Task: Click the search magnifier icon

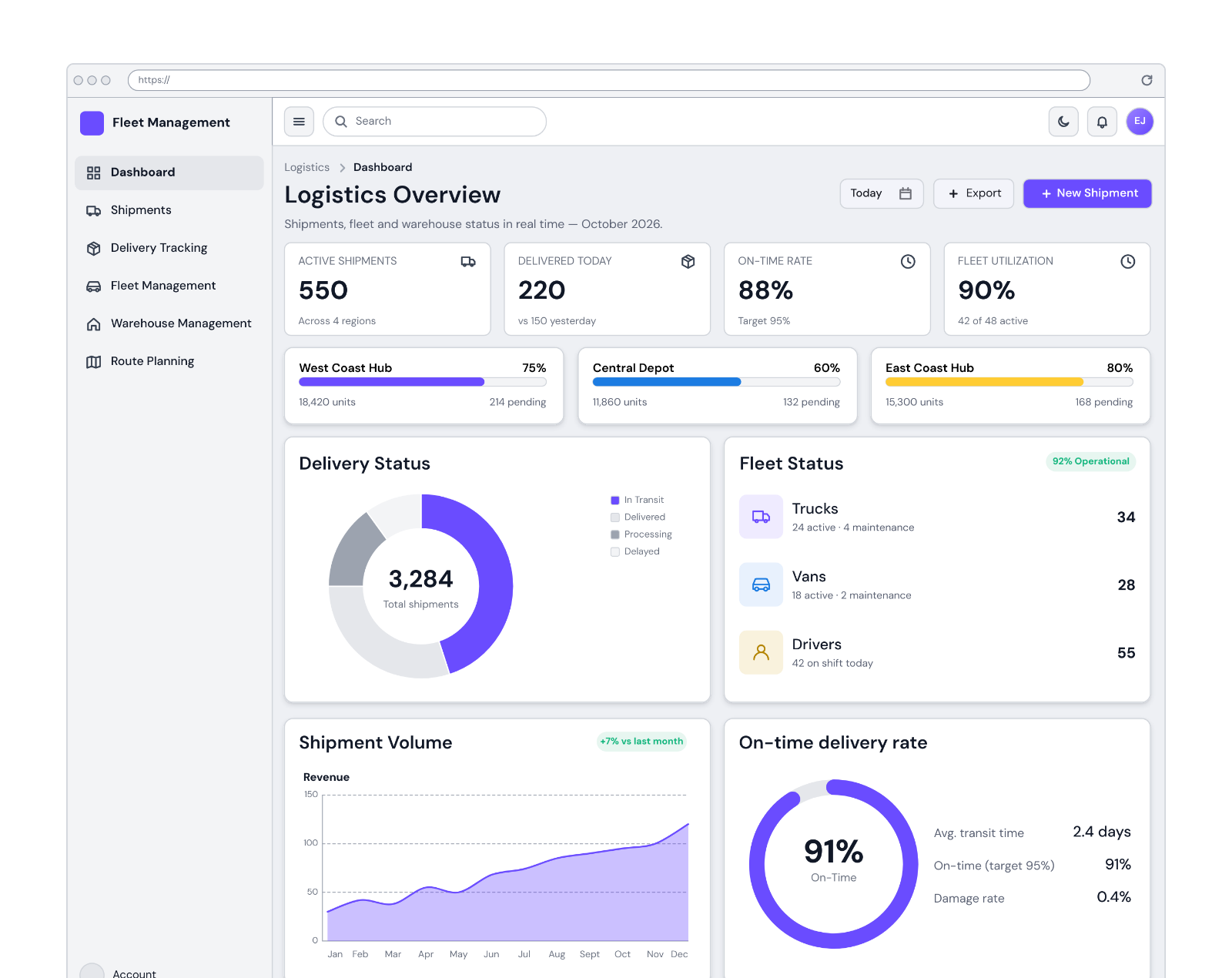Action: 341,122
